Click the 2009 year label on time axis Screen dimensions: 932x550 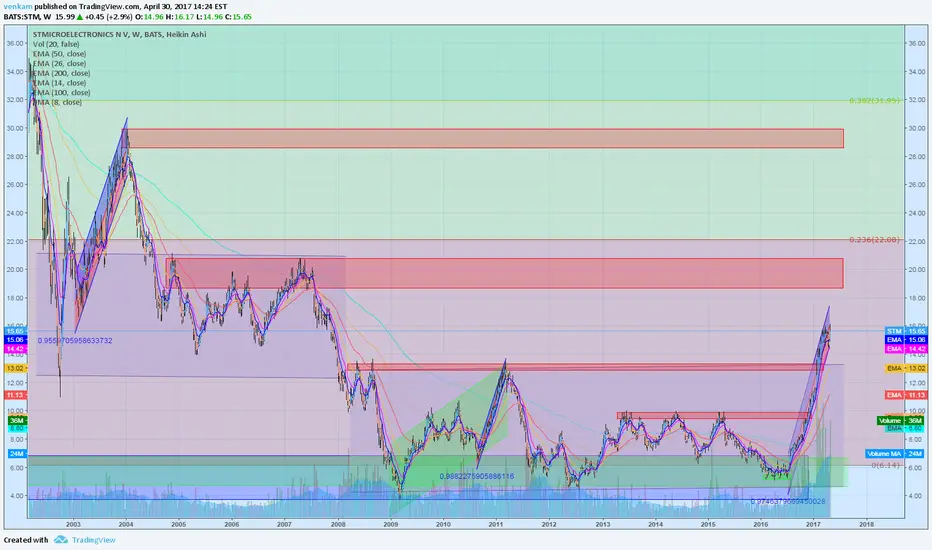point(391,524)
